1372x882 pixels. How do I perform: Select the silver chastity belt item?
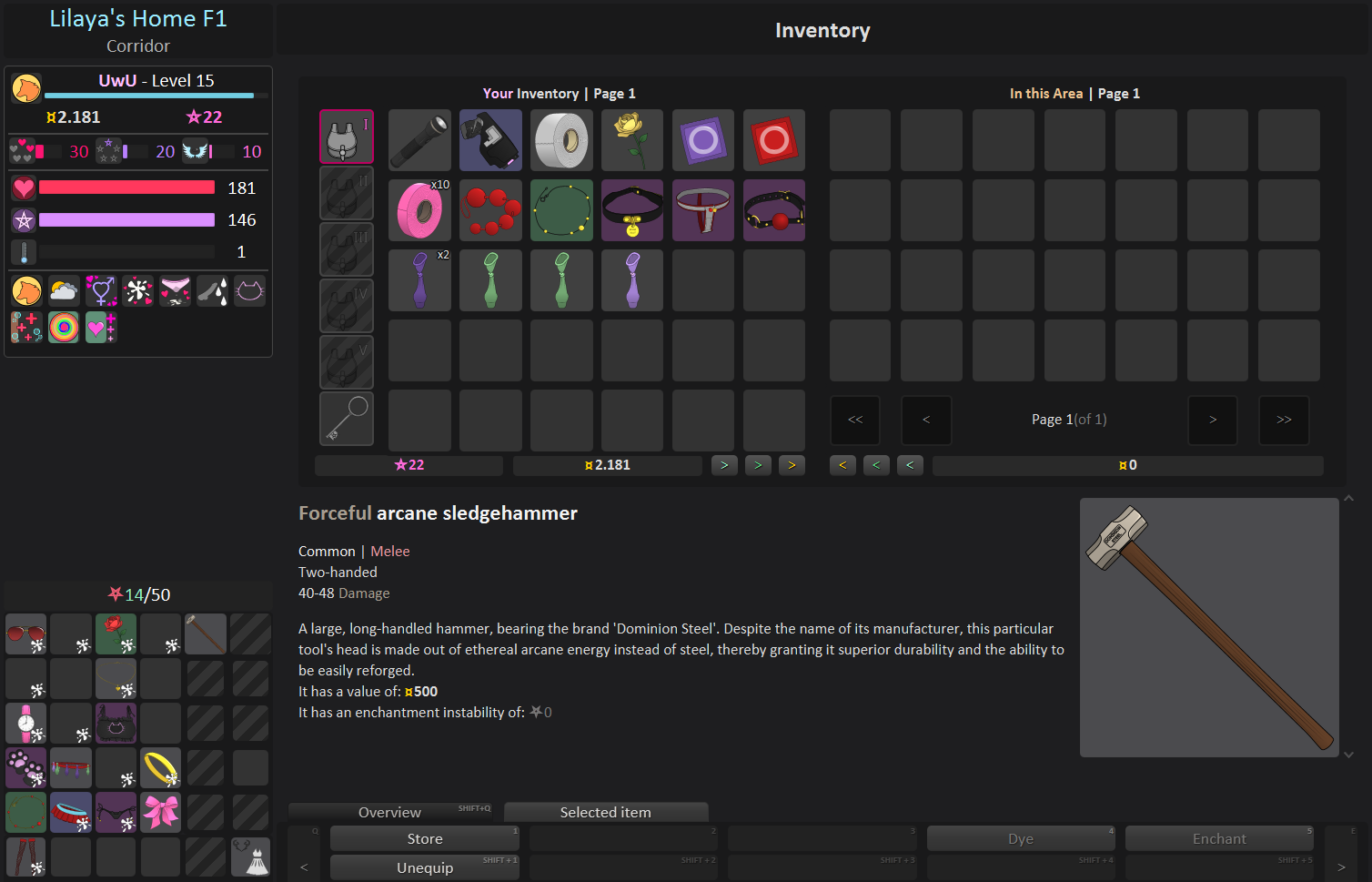coord(703,210)
